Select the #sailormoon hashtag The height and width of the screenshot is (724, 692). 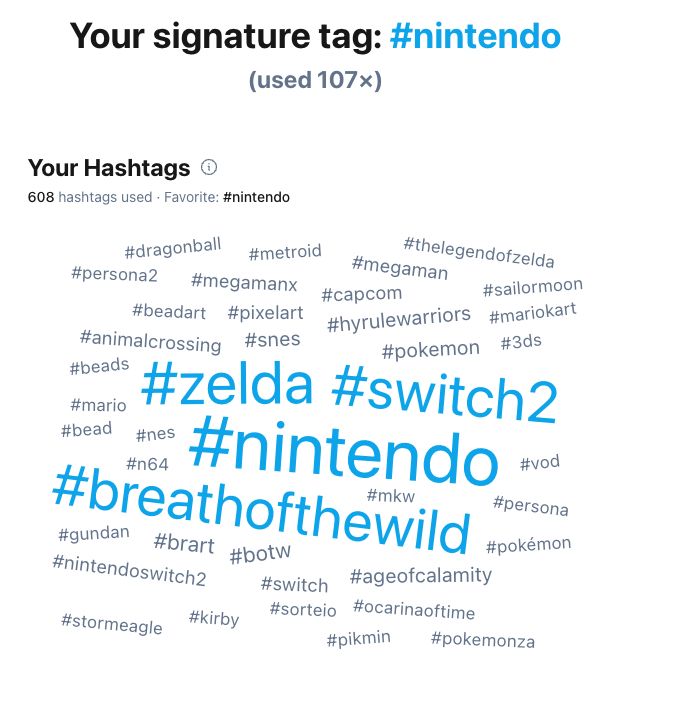[533, 287]
